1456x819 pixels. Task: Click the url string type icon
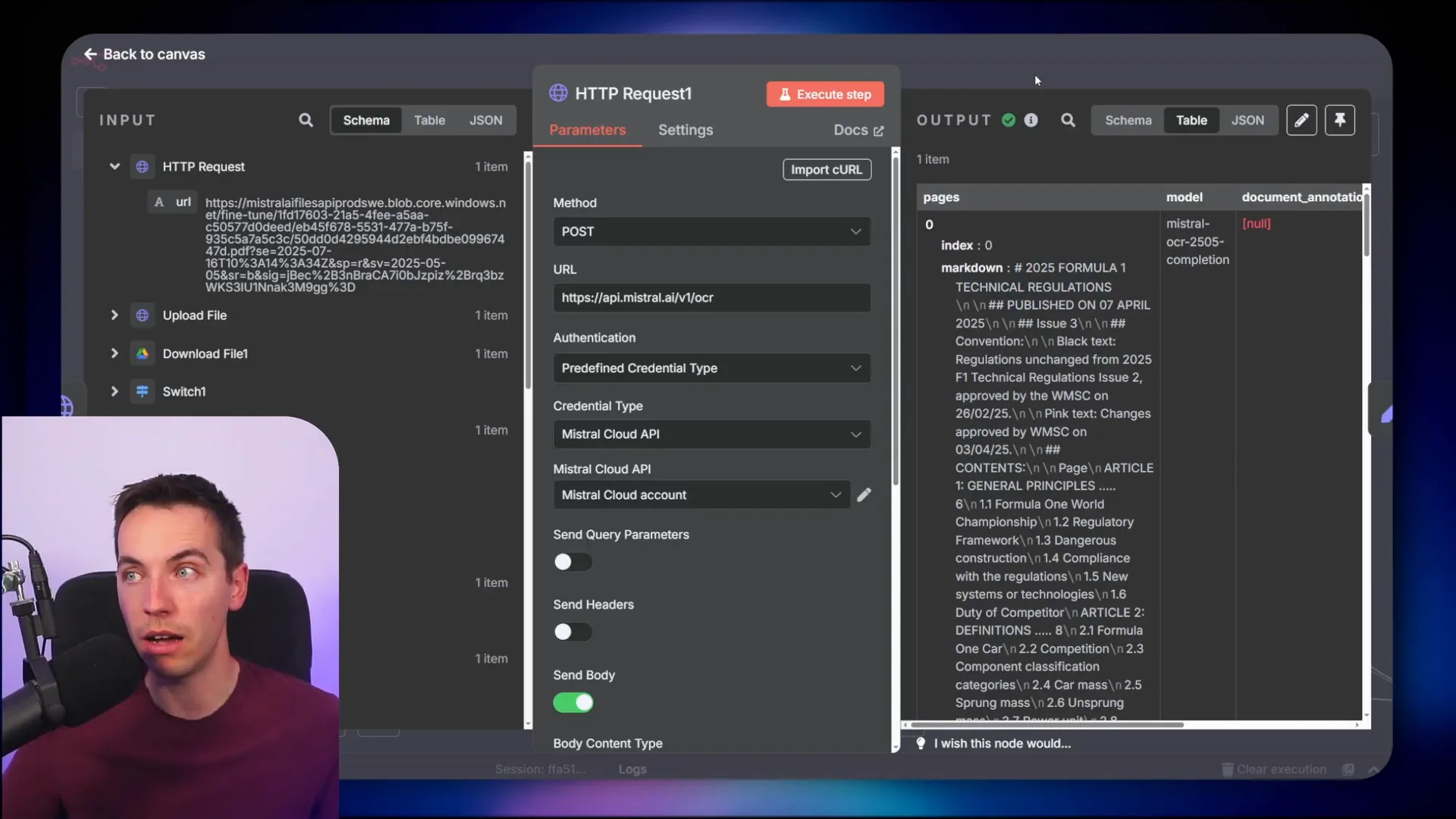click(158, 202)
